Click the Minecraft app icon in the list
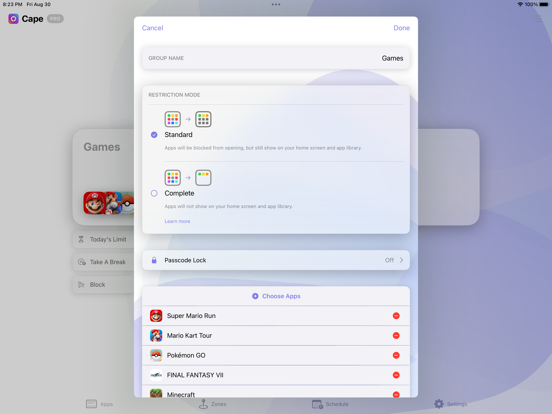 point(156,393)
